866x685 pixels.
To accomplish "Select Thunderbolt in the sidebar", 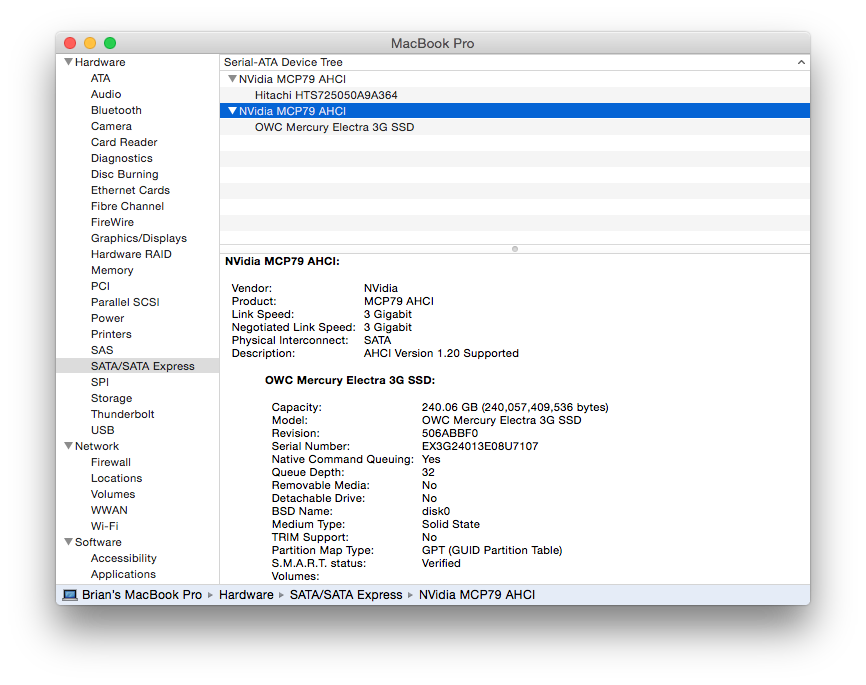I will click(123, 415).
